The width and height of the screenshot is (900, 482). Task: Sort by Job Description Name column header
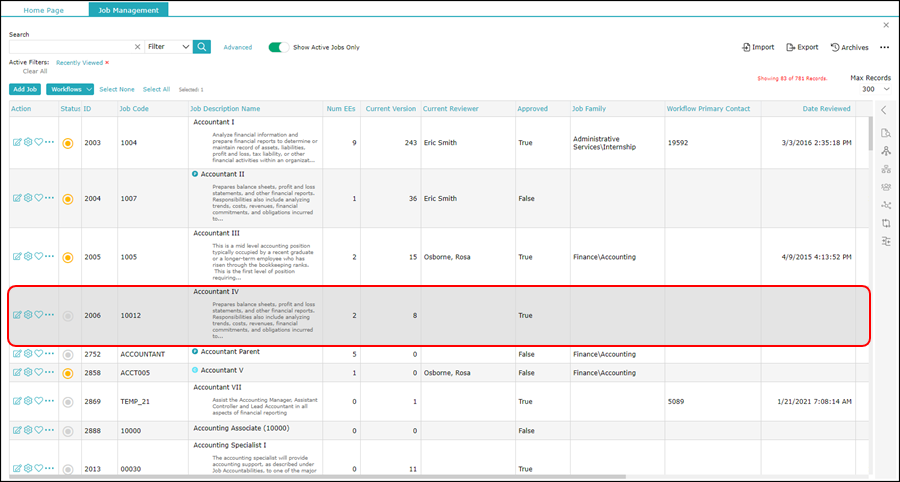[x=225, y=108]
